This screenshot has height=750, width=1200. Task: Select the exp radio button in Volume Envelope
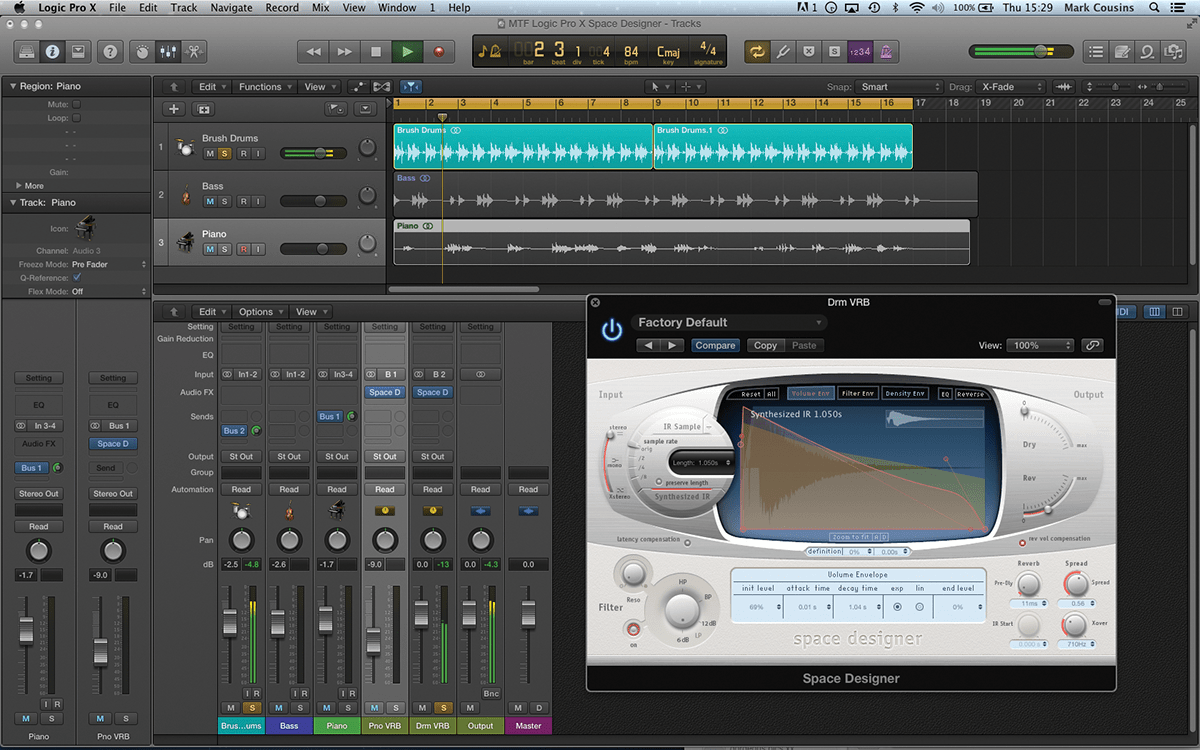tap(897, 607)
